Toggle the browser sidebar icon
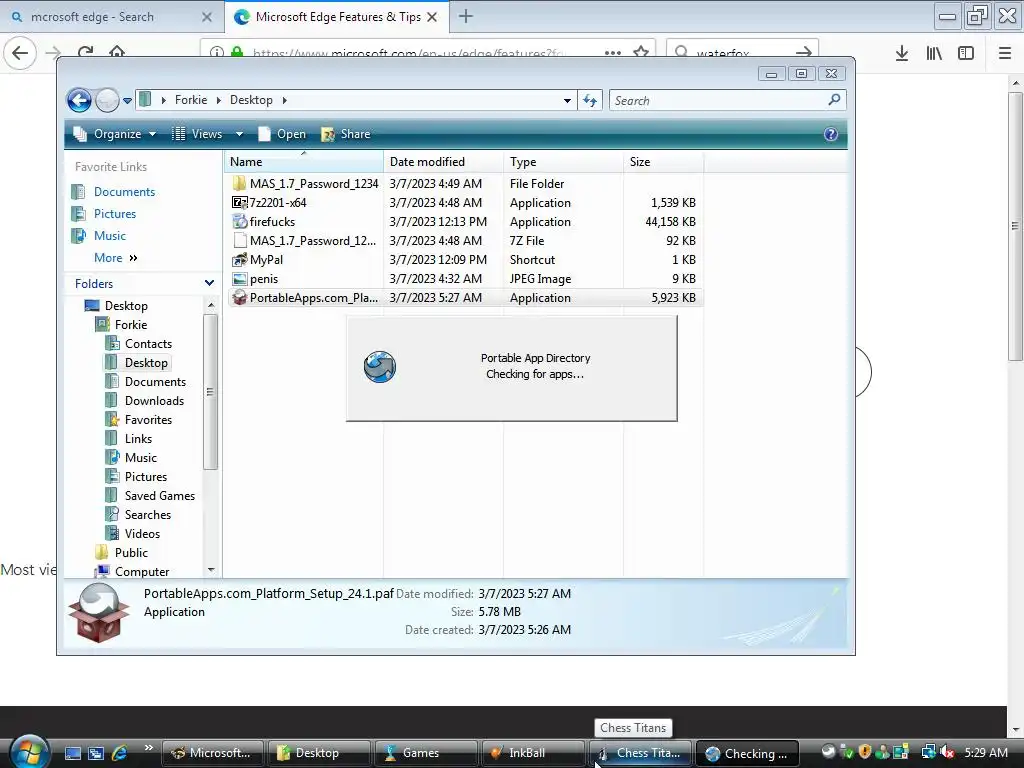1024x768 pixels. (x=966, y=53)
